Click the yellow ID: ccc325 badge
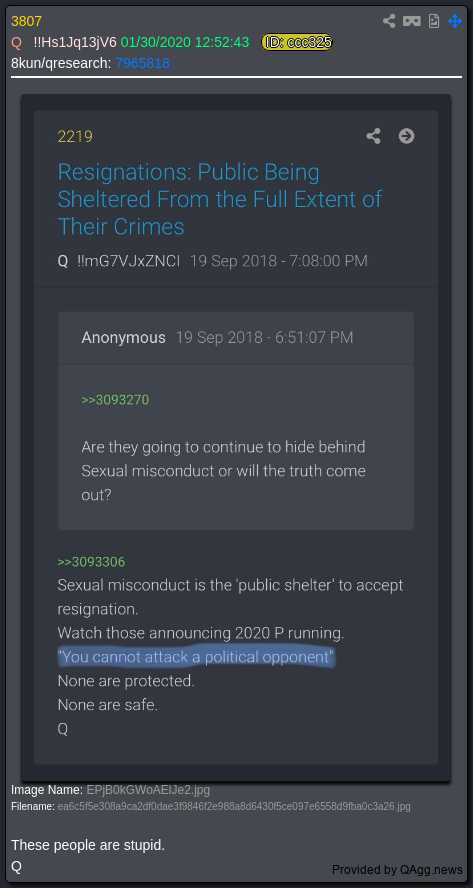The width and height of the screenshot is (473, 888). tap(297, 42)
